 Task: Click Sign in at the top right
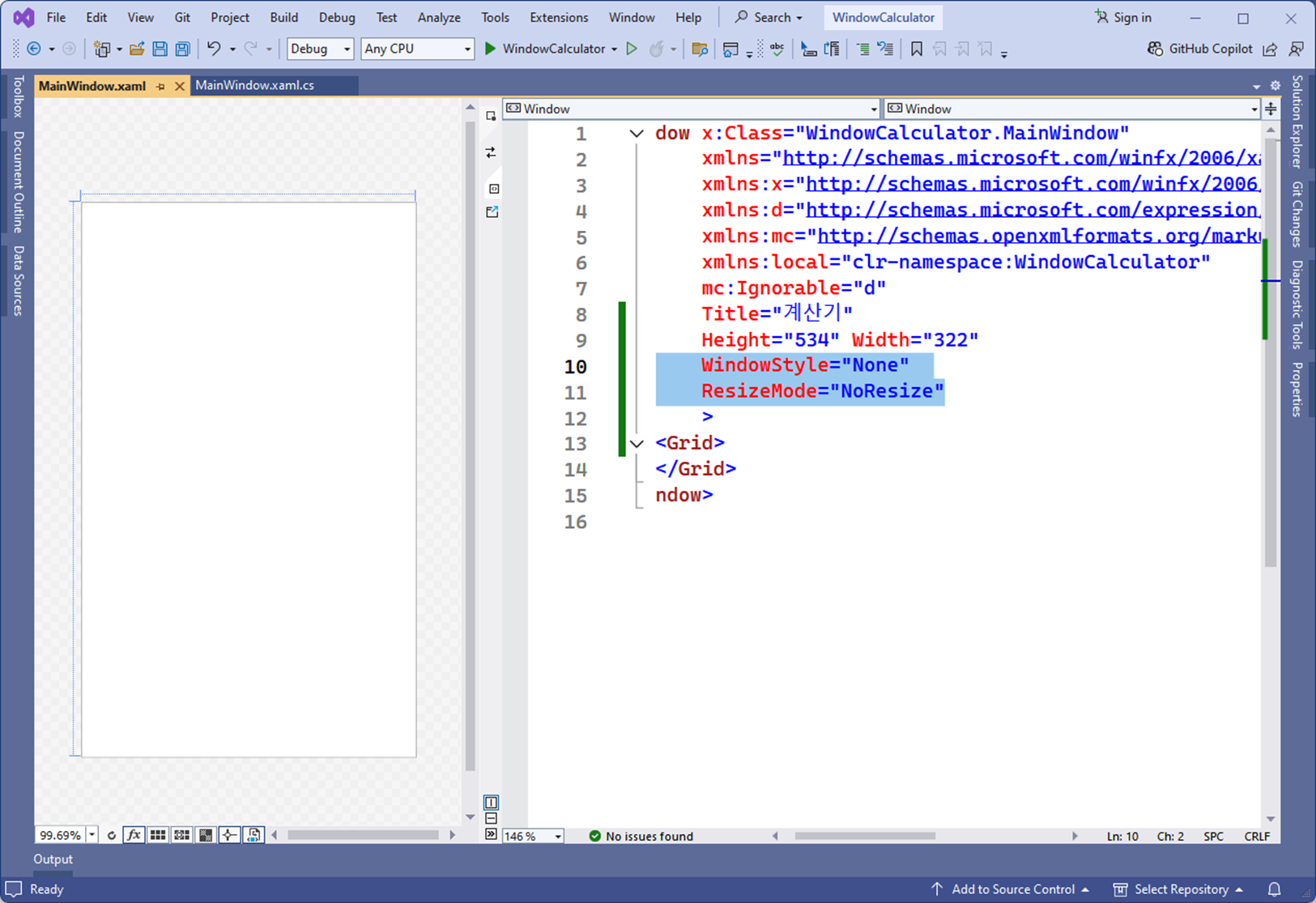pos(1122,17)
